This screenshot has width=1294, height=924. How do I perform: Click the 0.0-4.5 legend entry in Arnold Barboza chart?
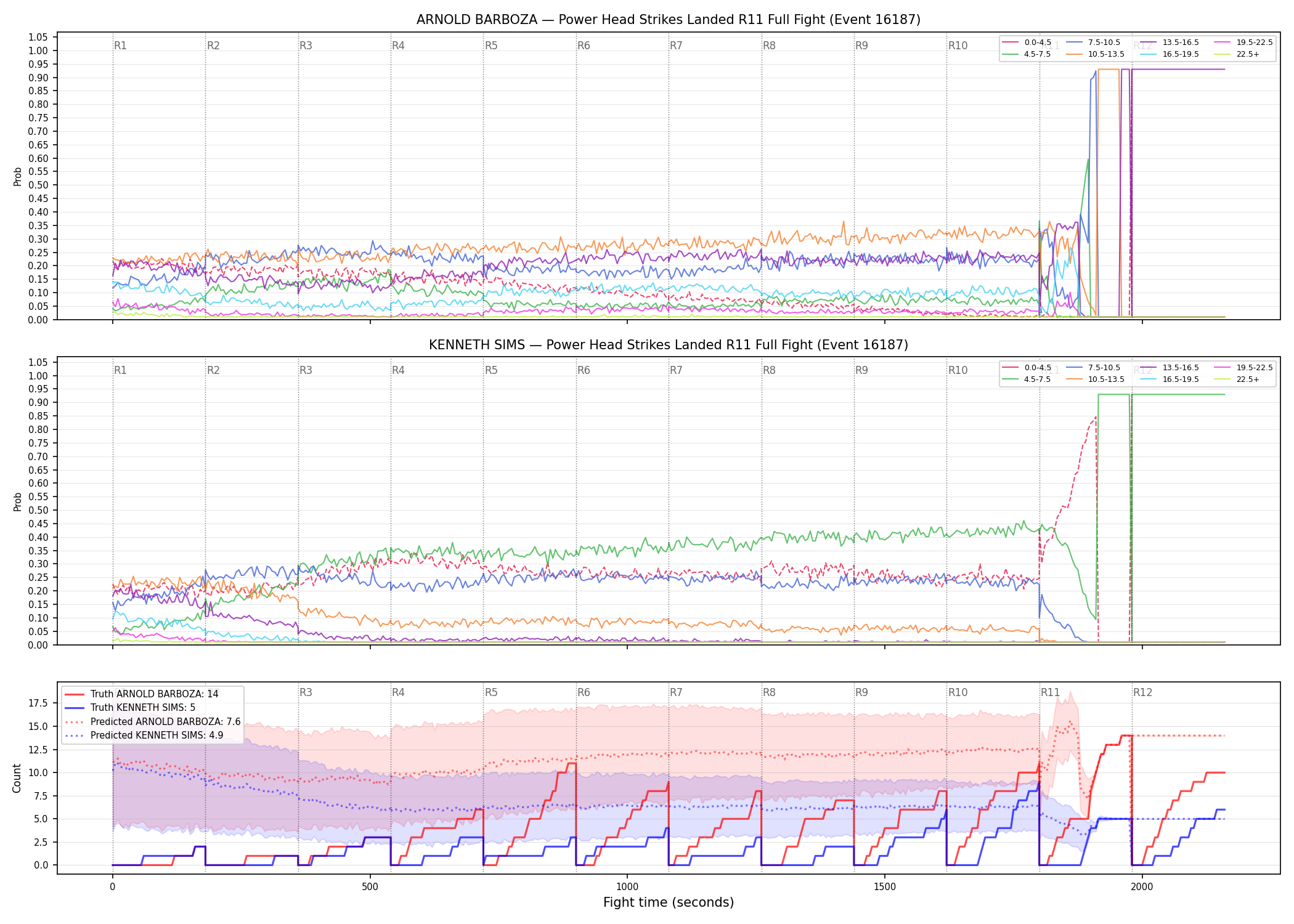click(x=1027, y=43)
